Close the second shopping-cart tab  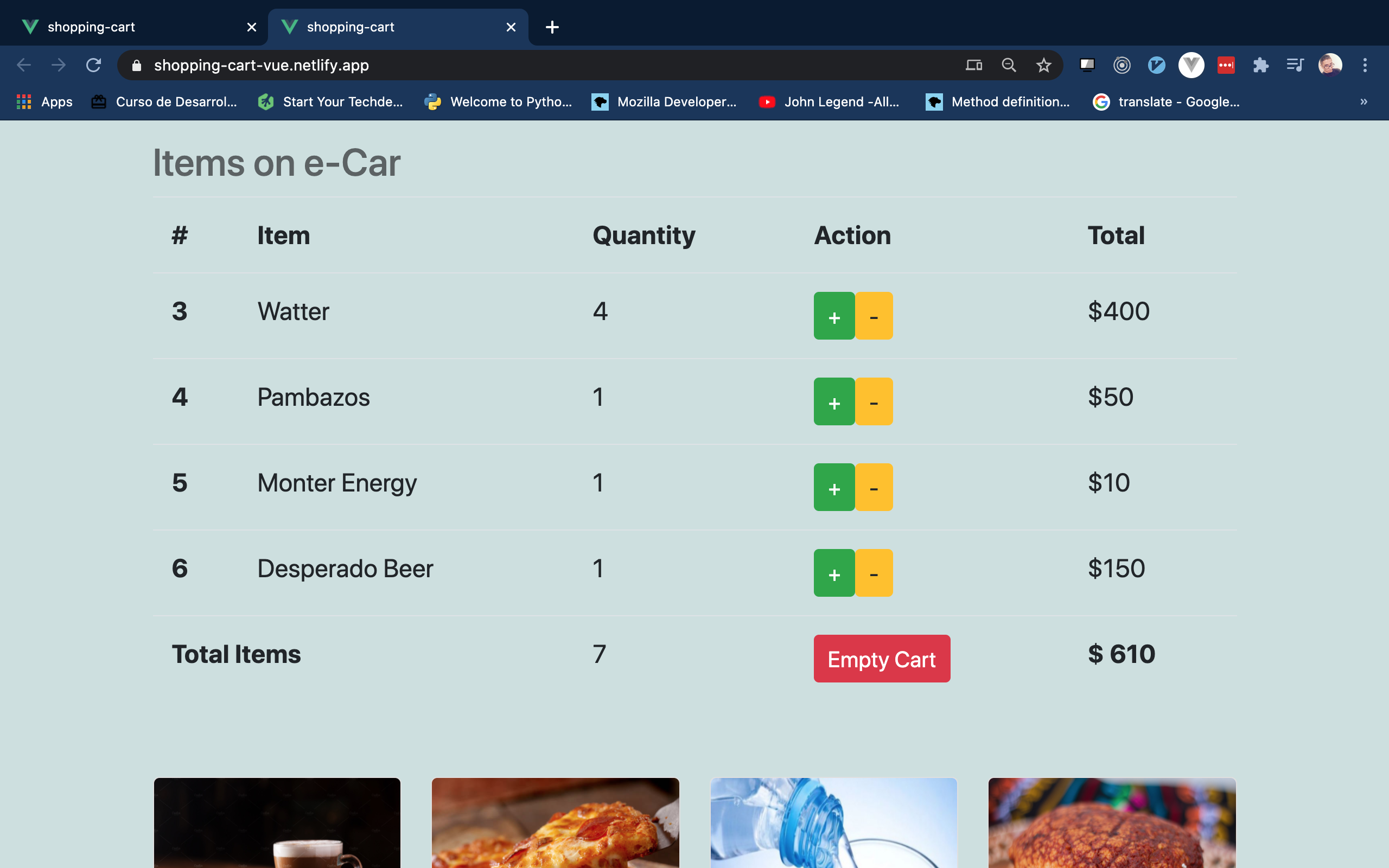(x=511, y=27)
